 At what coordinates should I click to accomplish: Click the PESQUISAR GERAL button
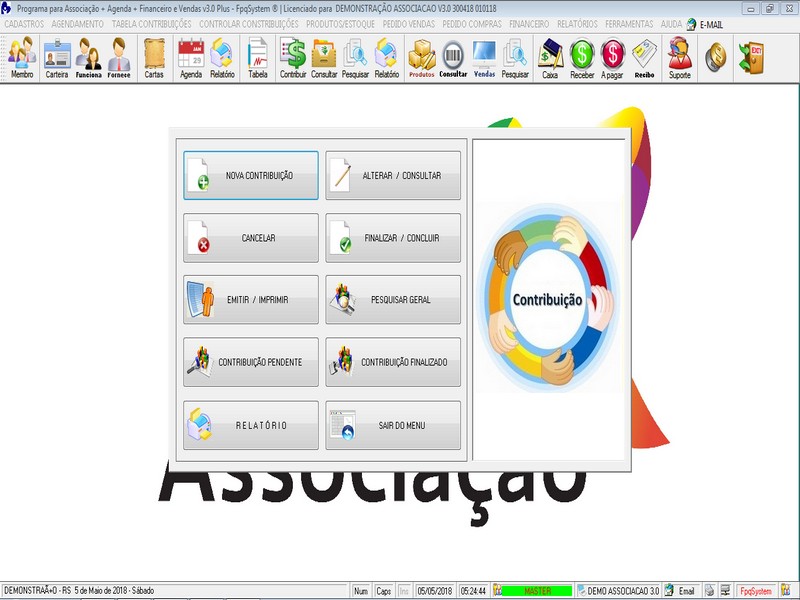[x=393, y=299]
